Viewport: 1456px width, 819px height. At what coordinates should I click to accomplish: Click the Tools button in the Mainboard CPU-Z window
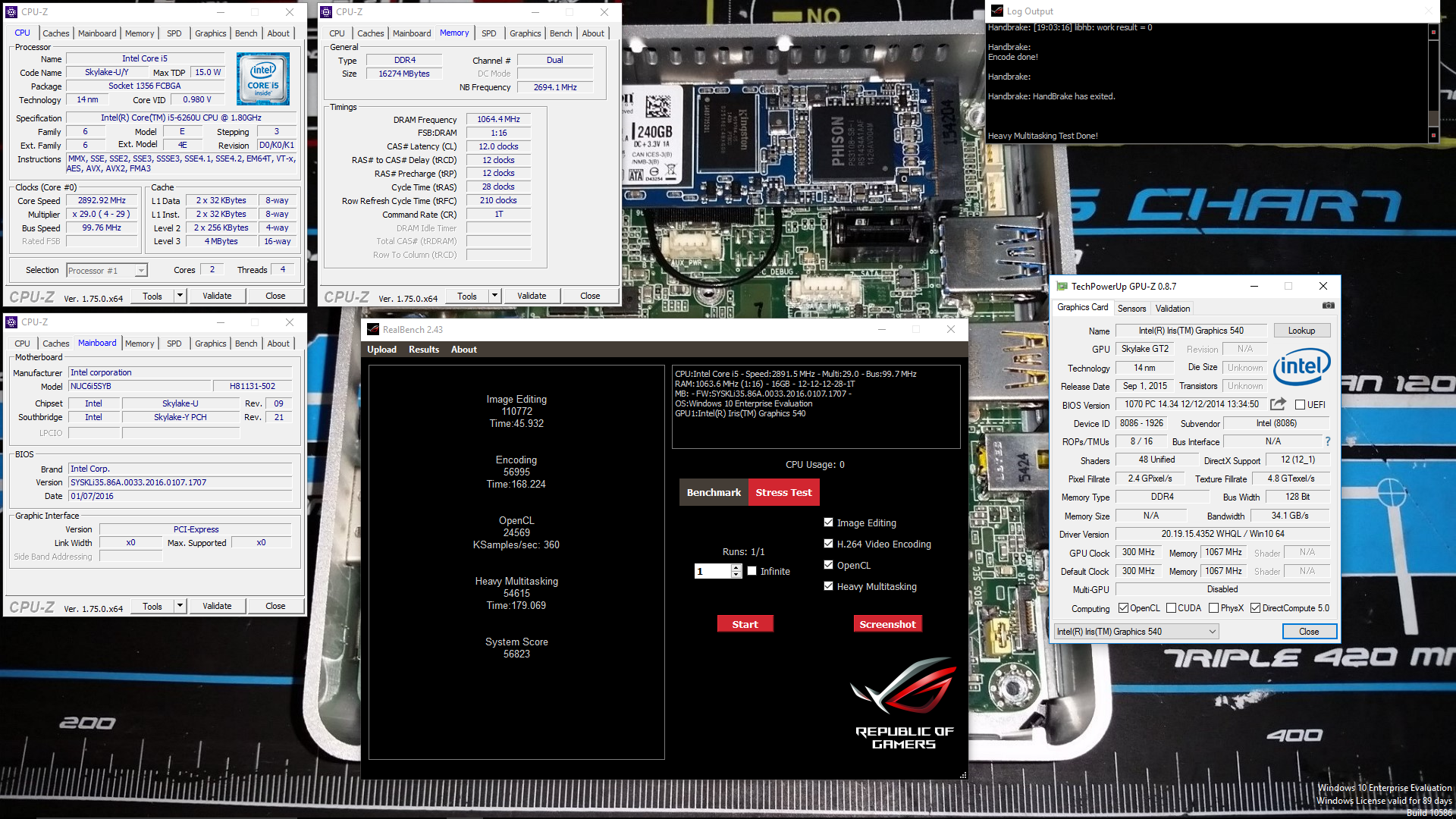(152, 606)
